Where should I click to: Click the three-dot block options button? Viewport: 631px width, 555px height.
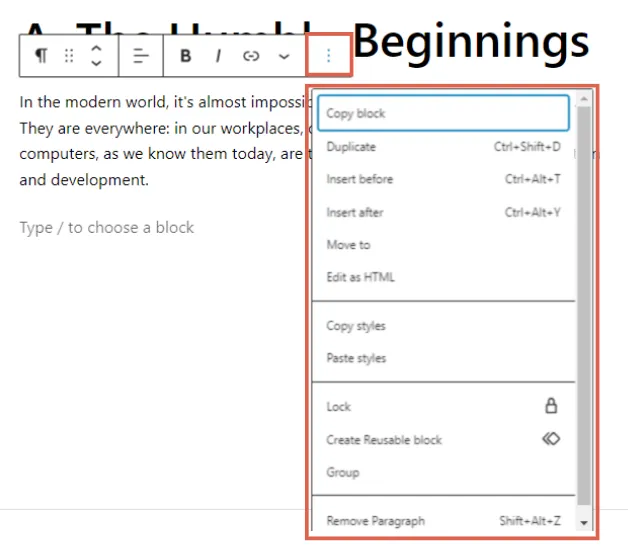coord(329,56)
